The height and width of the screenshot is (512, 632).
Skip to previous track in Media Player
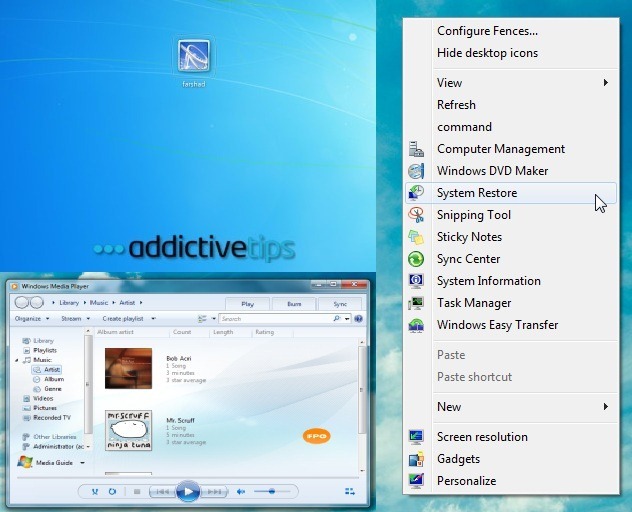(x=162, y=491)
